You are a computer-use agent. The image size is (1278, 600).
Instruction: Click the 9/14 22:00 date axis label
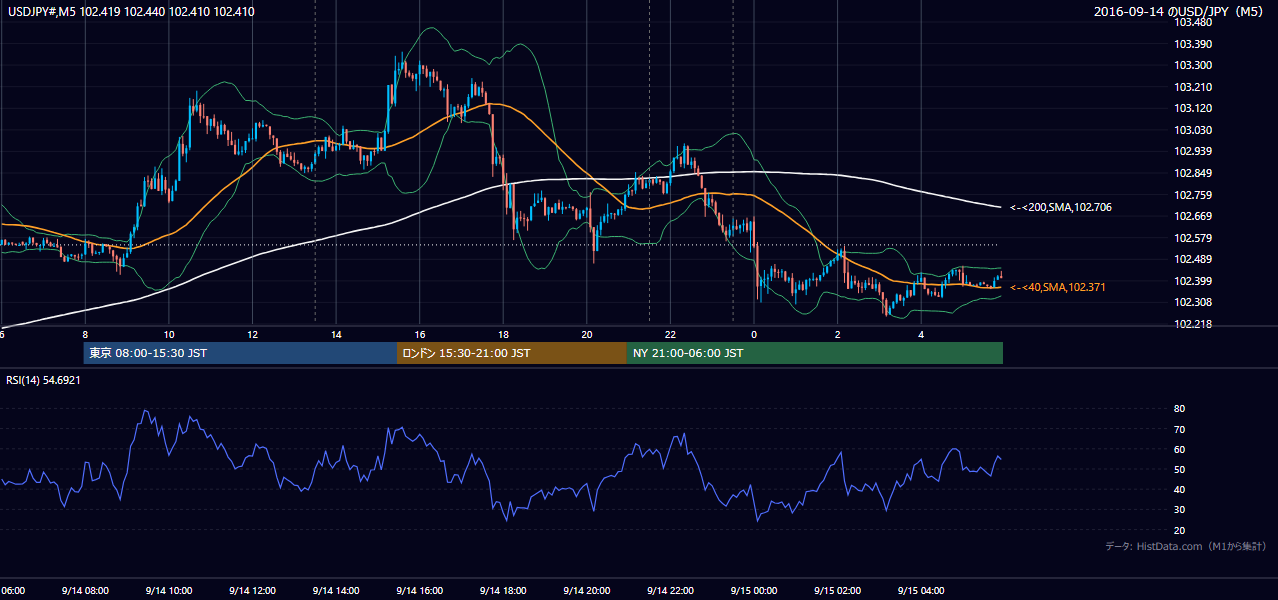click(670, 590)
